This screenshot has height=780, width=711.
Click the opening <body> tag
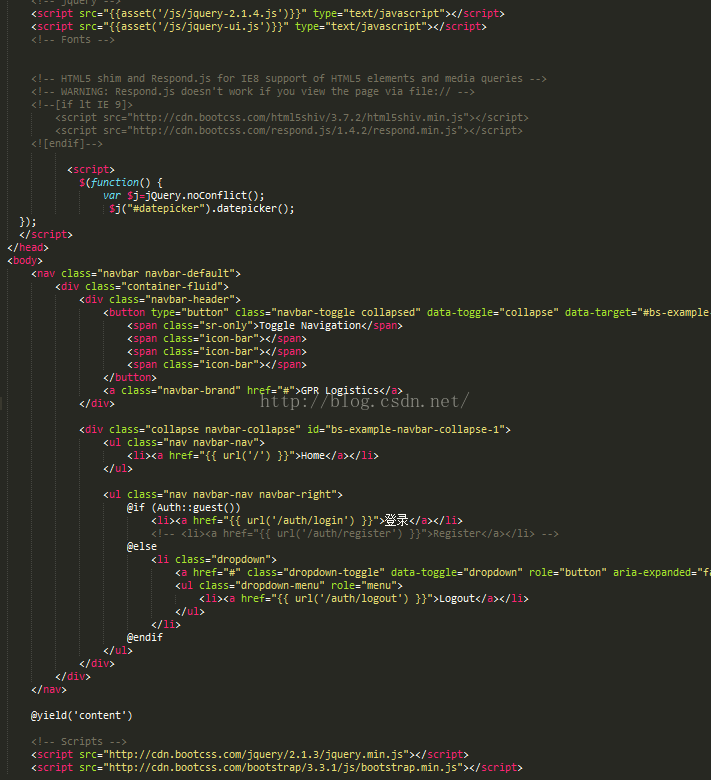25,261
